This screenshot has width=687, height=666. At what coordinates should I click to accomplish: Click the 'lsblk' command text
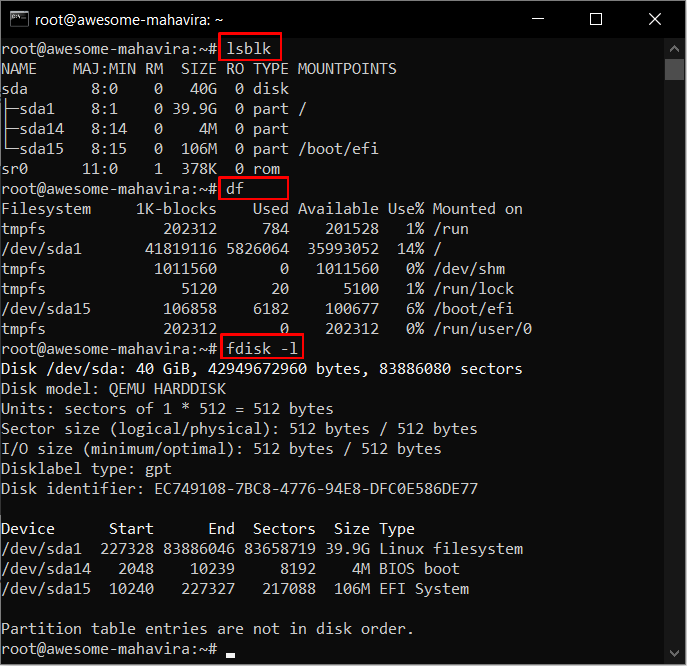tap(248, 49)
